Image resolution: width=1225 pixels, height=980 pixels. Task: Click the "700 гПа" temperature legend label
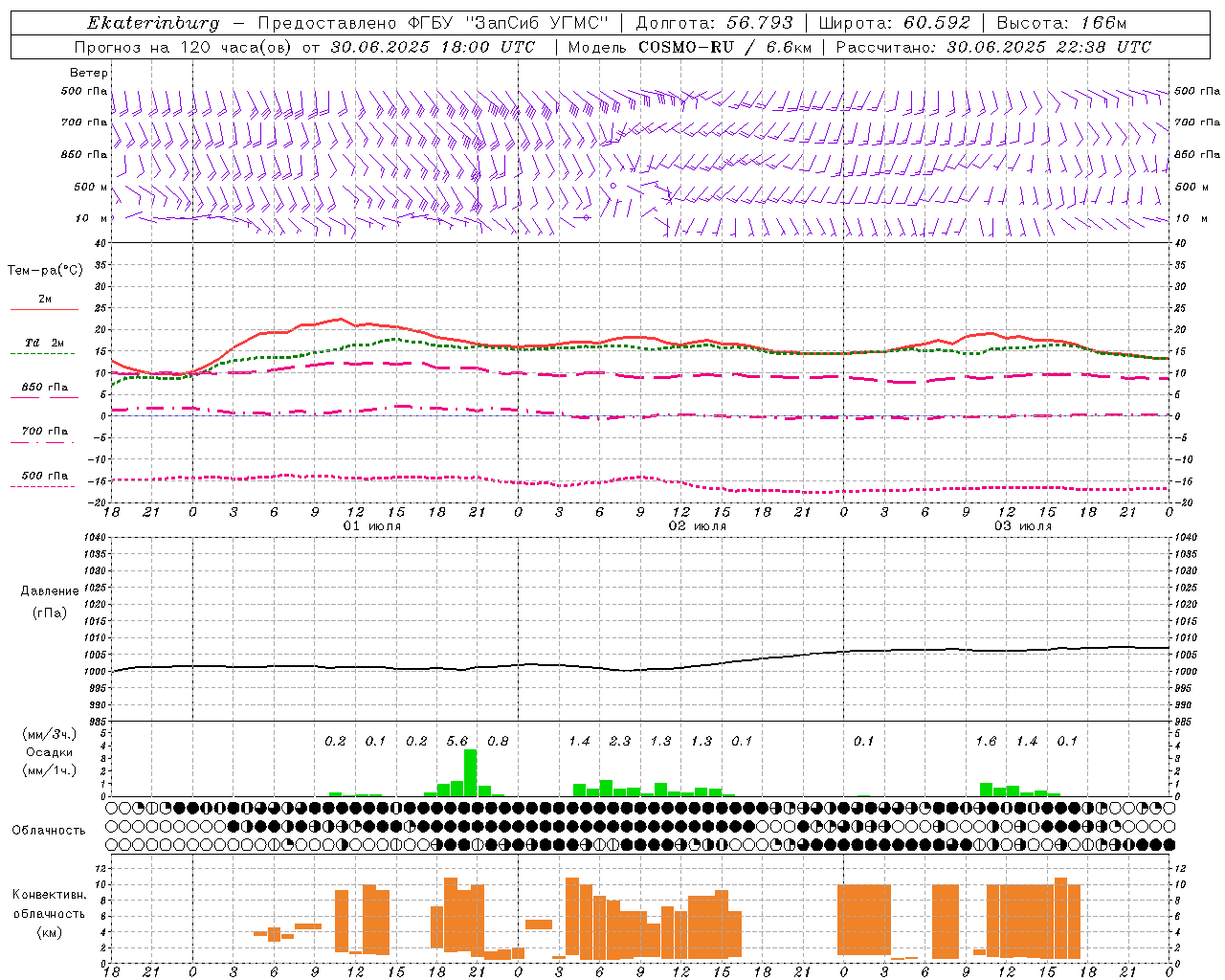coord(45,431)
